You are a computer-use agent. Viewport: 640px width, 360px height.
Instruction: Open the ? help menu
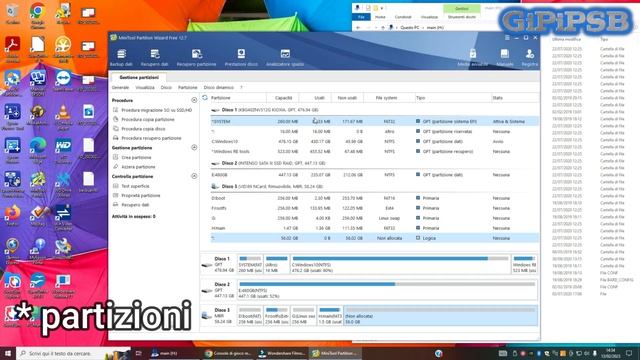pos(241,88)
